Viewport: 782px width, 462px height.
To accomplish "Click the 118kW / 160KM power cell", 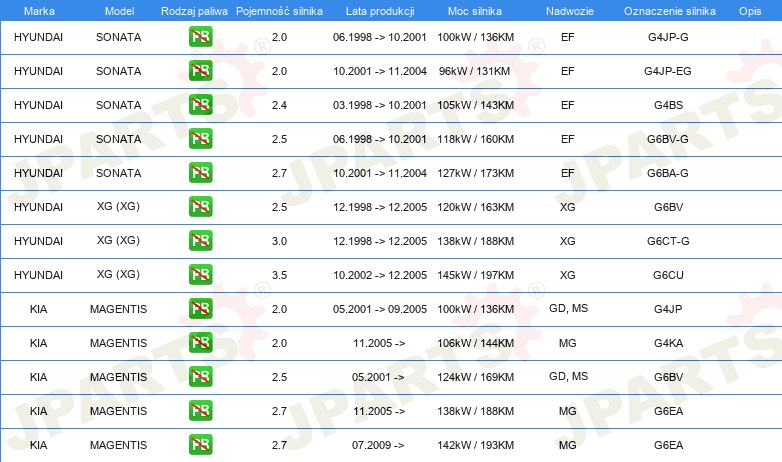I will point(475,139).
